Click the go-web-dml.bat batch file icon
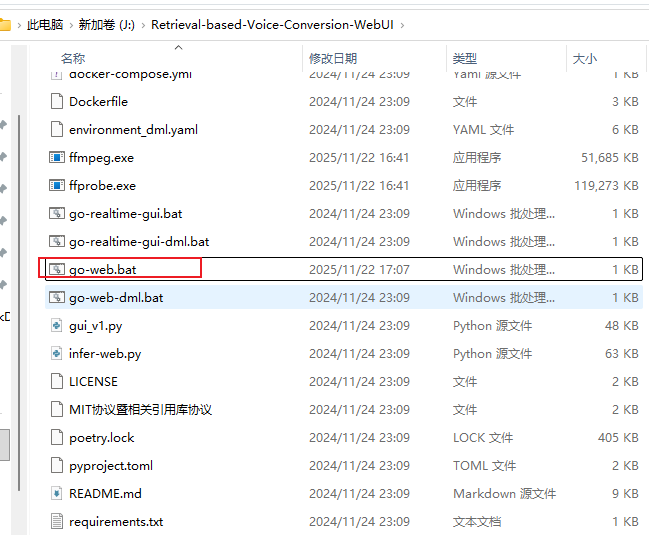The image size is (649, 547). (x=57, y=297)
